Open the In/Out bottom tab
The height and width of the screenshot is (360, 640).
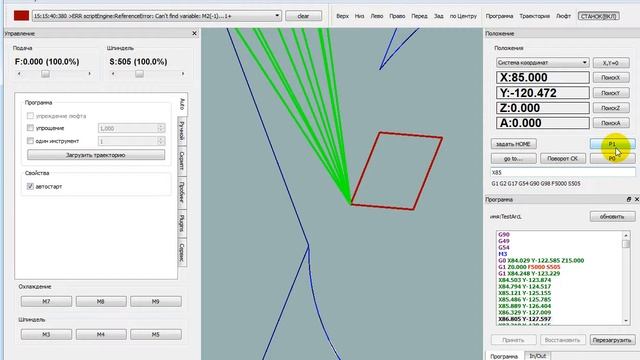click(538, 356)
